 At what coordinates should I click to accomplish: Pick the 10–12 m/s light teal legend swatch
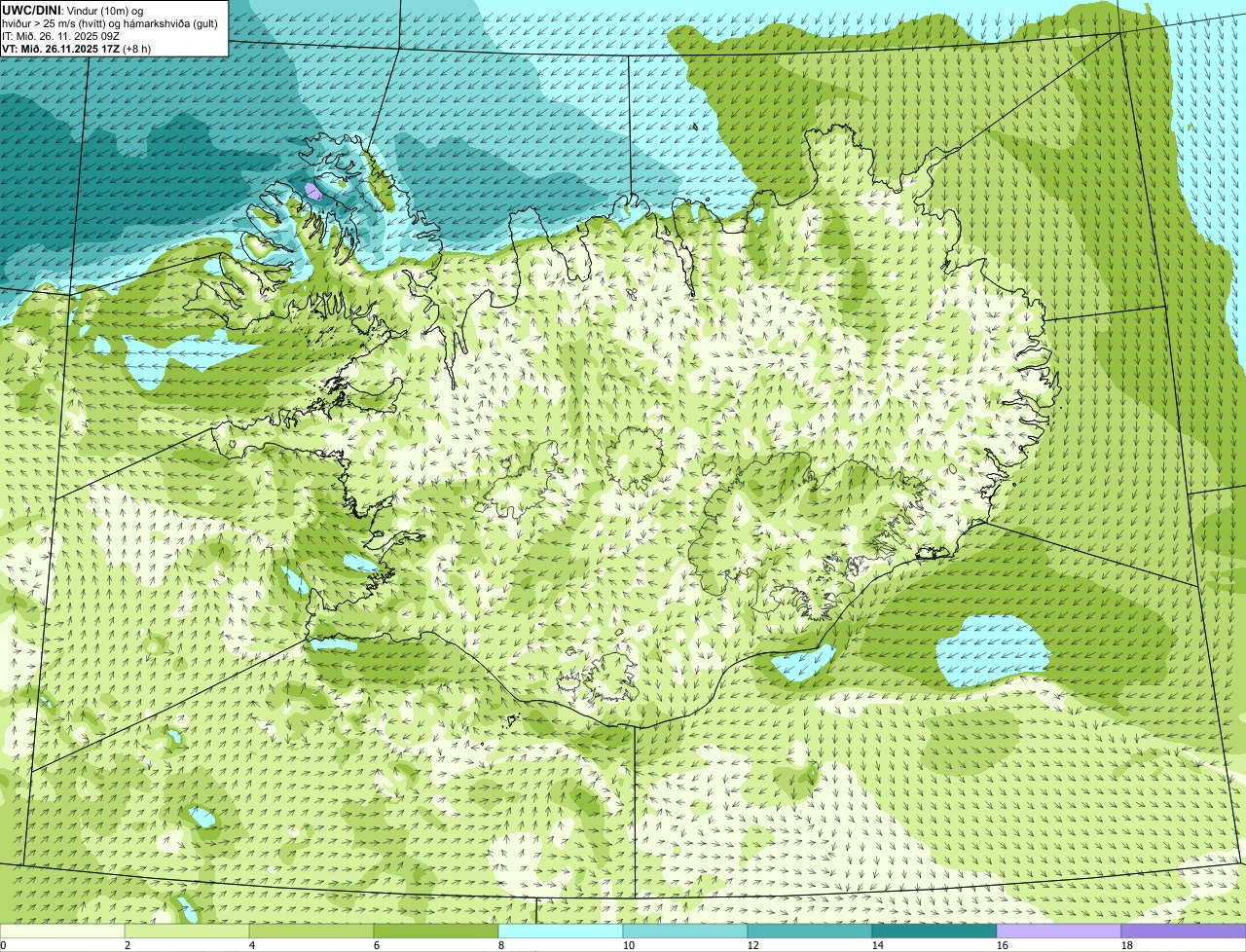[x=685, y=932]
